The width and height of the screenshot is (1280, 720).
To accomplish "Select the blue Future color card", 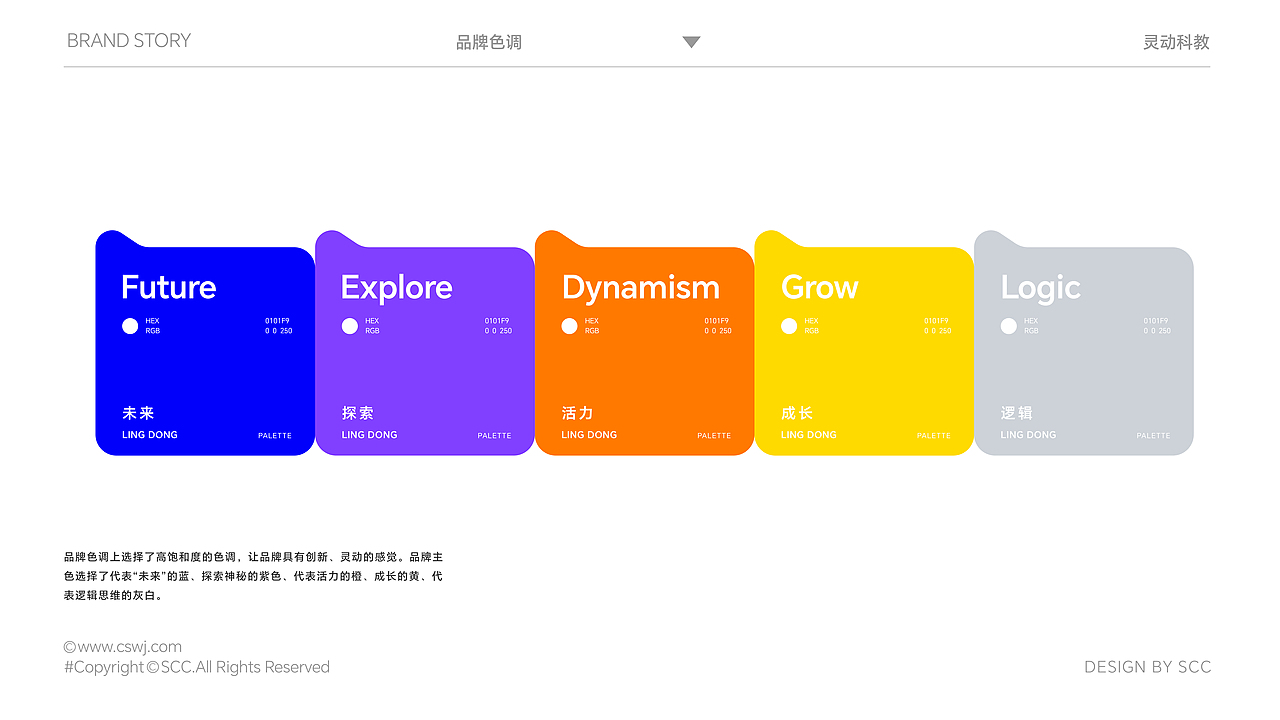I will [x=204, y=343].
